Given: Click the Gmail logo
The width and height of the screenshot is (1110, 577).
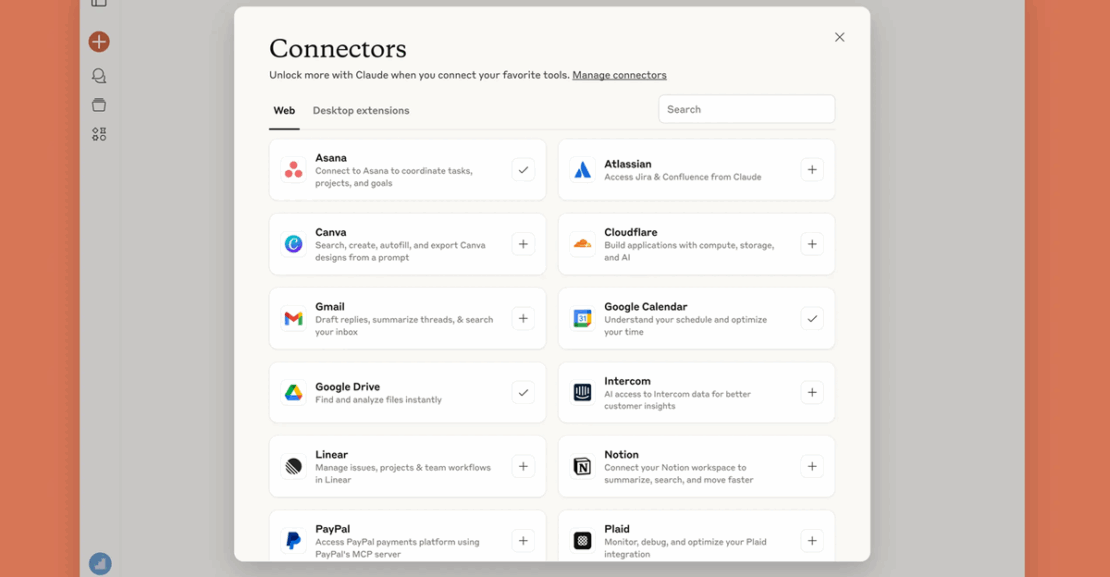Looking at the screenshot, I should pyautogui.click(x=293, y=318).
